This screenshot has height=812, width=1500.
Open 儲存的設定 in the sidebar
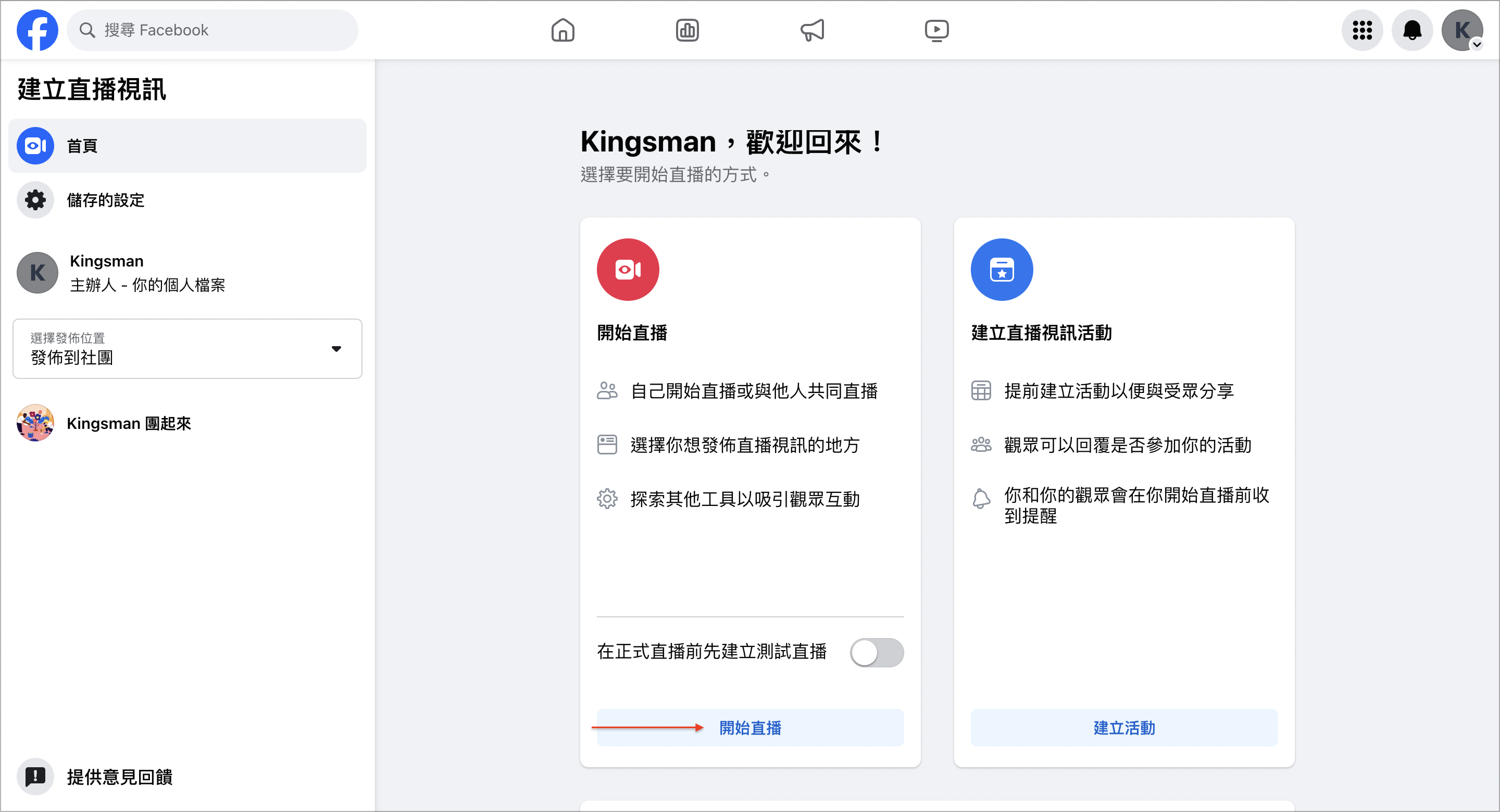pos(187,200)
